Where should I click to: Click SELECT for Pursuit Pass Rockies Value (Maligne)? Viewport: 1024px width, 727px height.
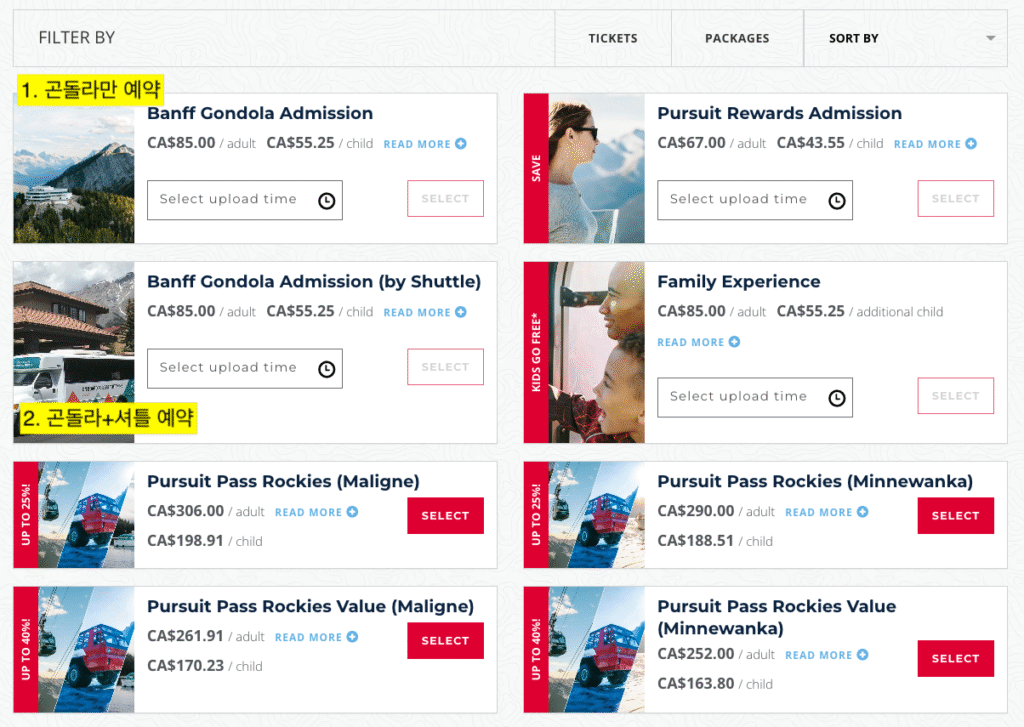coord(445,641)
